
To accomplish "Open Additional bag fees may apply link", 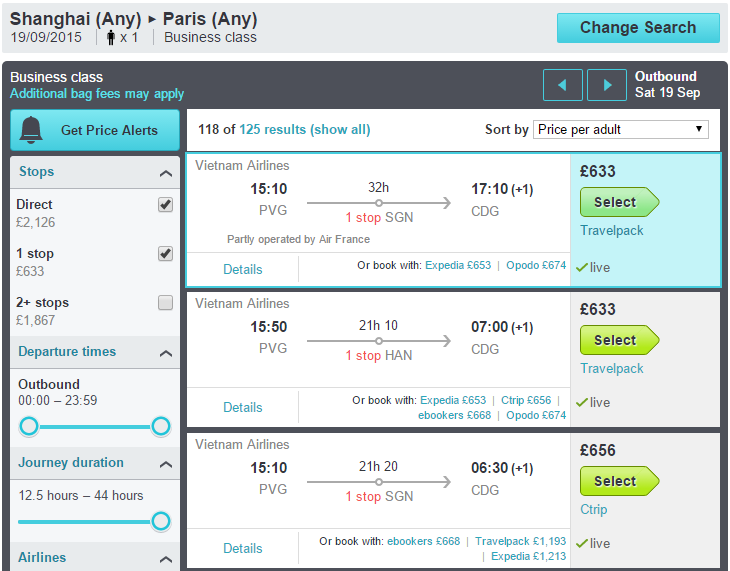I will tap(97, 94).
